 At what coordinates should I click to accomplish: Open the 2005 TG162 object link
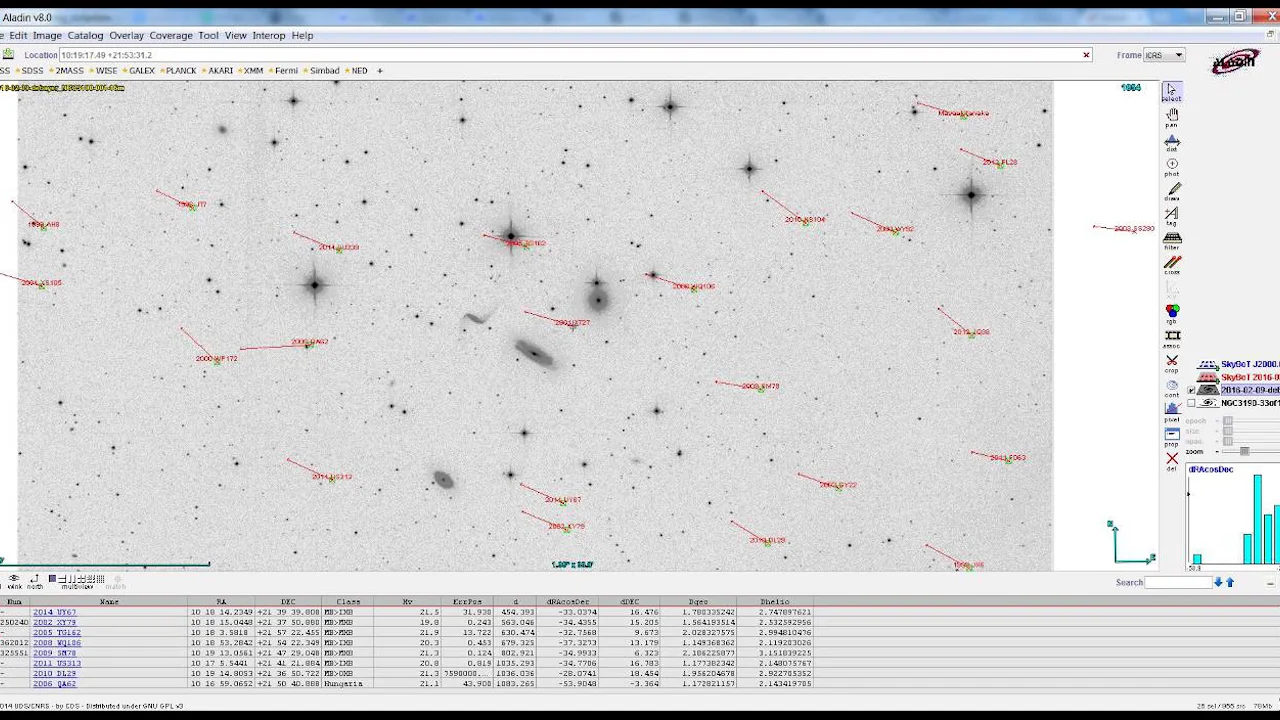click(56, 632)
